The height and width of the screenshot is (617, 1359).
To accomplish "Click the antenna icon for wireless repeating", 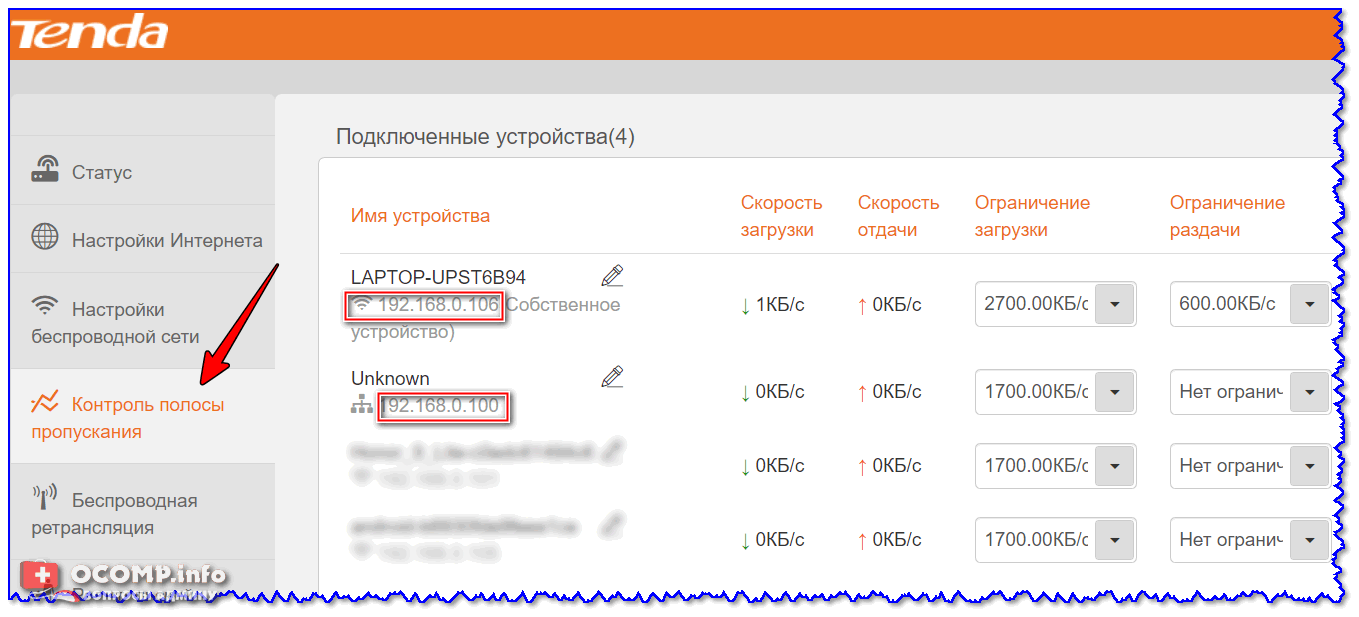I will (46, 498).
